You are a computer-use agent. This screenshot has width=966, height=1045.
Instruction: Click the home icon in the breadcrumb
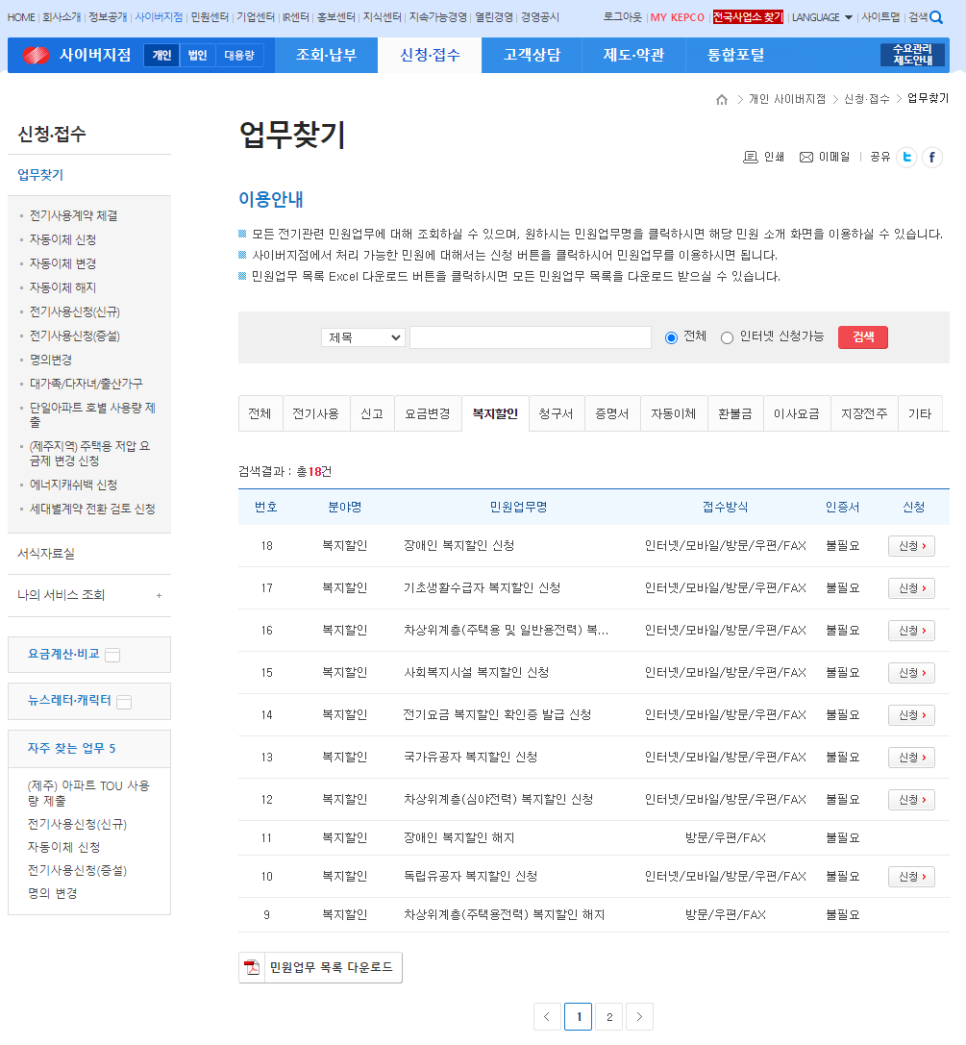pos(721,98)
